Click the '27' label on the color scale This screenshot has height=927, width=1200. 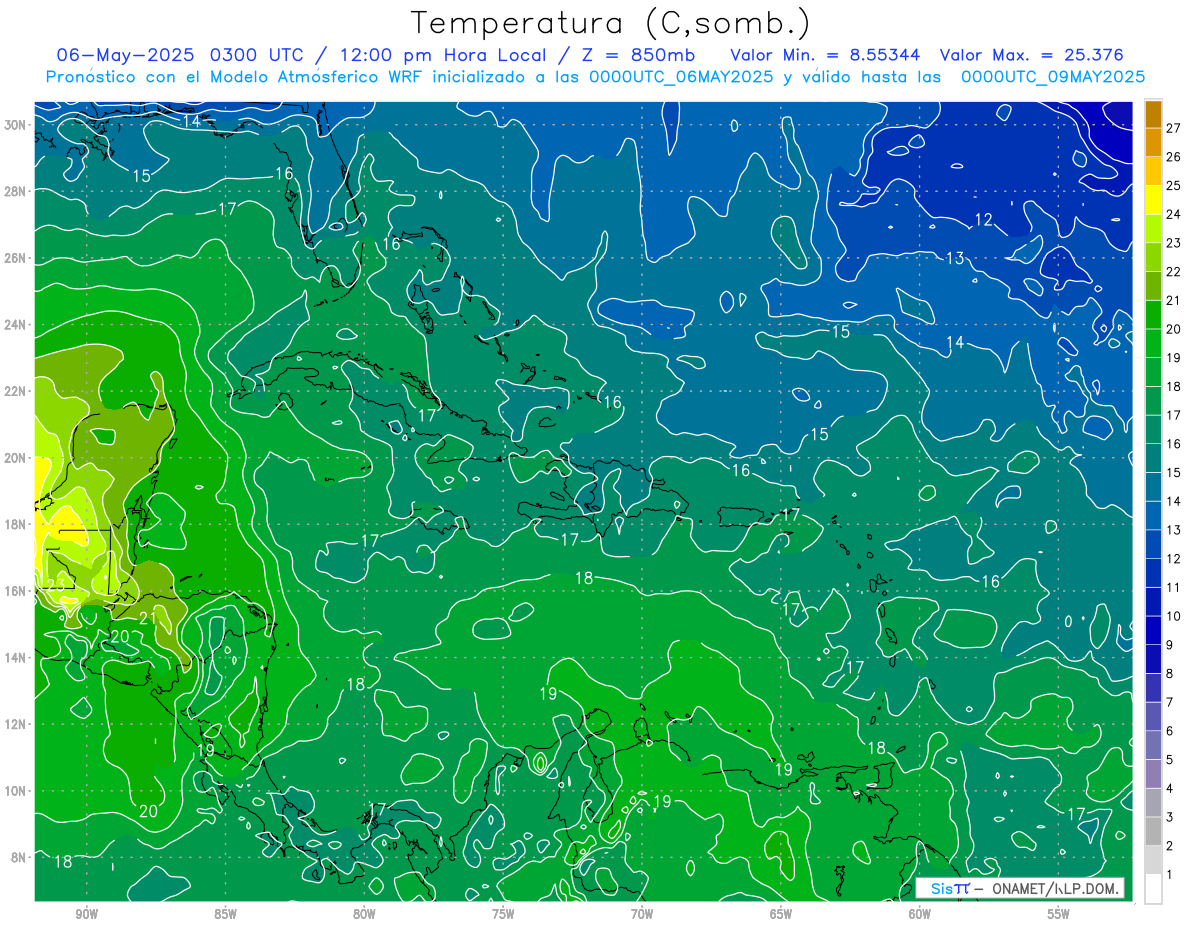pos(1174,128)
